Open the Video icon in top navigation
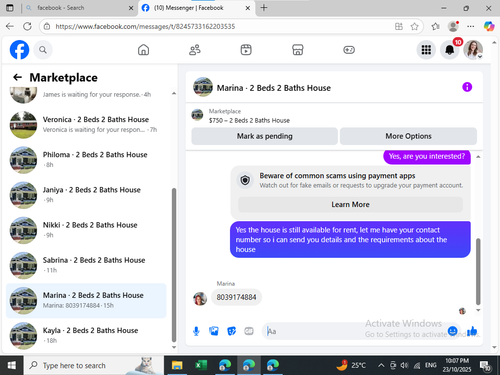Image resolution: width=500 pixels, height=375 pixels. [246, 50]
